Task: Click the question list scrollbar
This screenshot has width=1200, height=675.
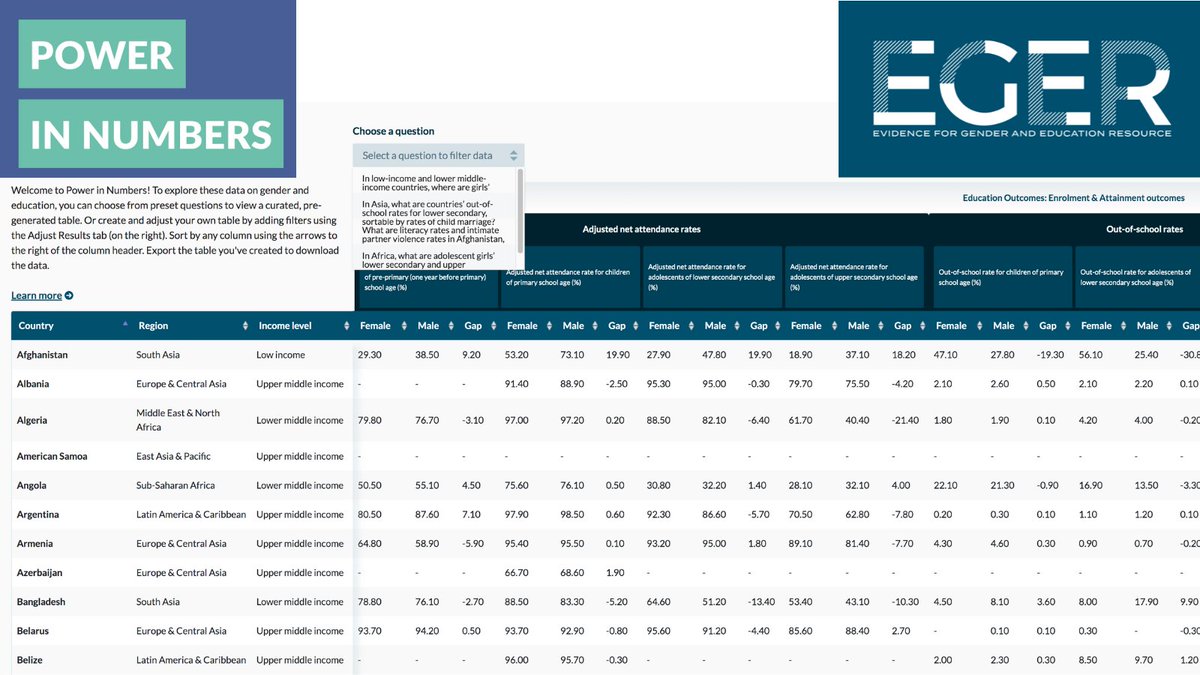Action: [520, 210]
